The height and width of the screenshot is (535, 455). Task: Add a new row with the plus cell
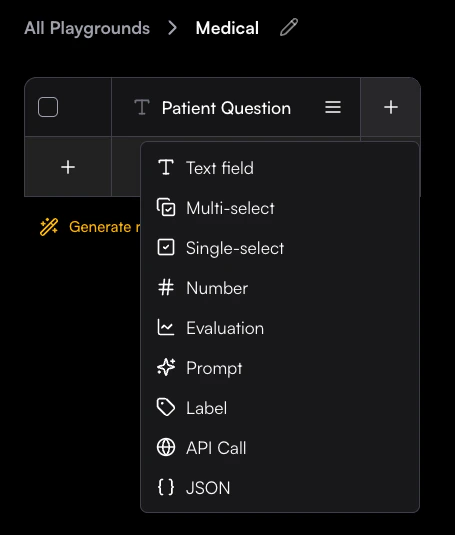pos(68,167)
